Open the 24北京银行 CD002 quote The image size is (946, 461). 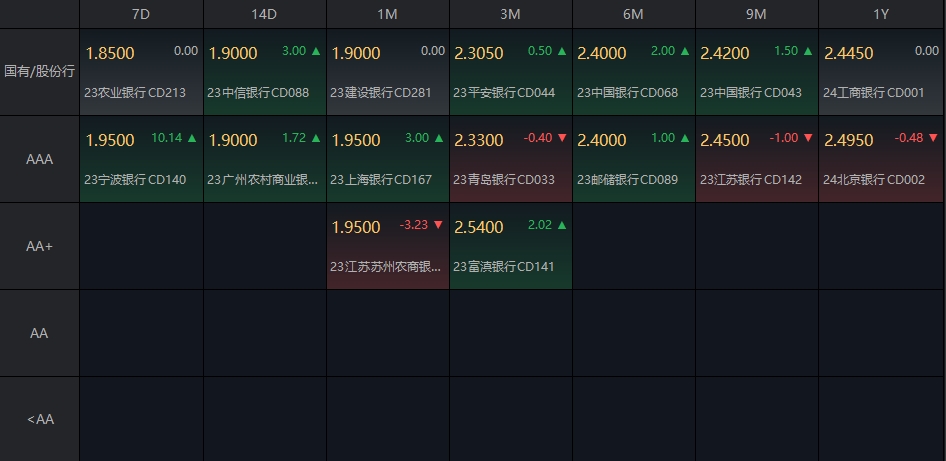[x=881, y=159]
